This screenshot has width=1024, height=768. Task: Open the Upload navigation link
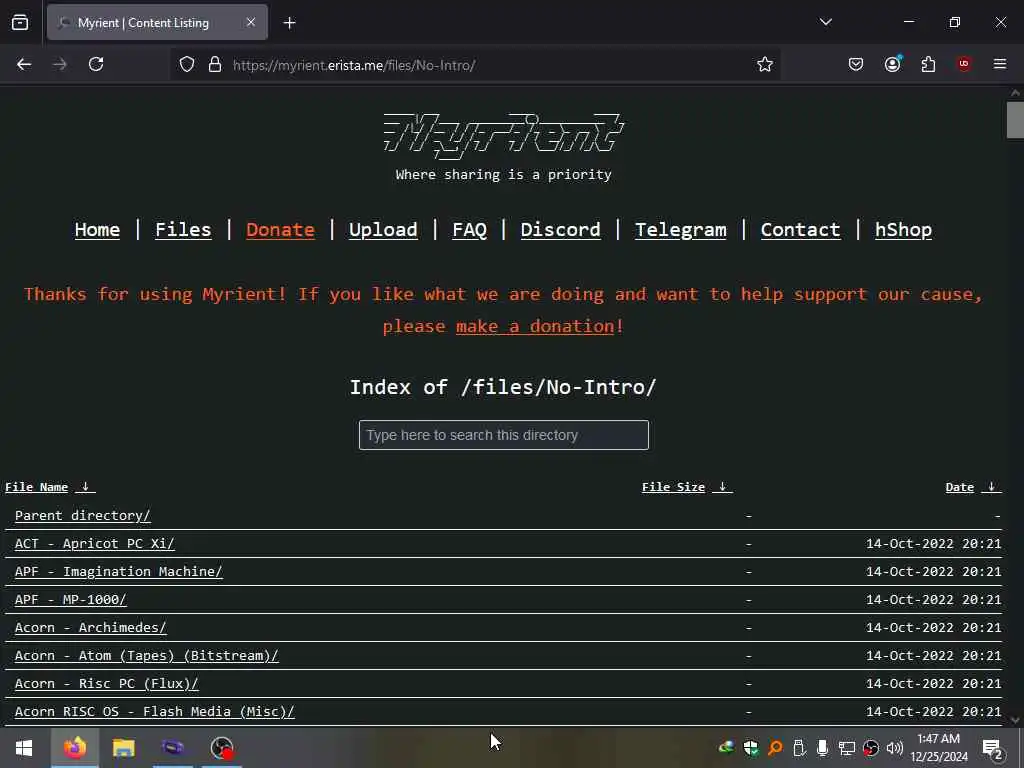[x=383, y=230]
